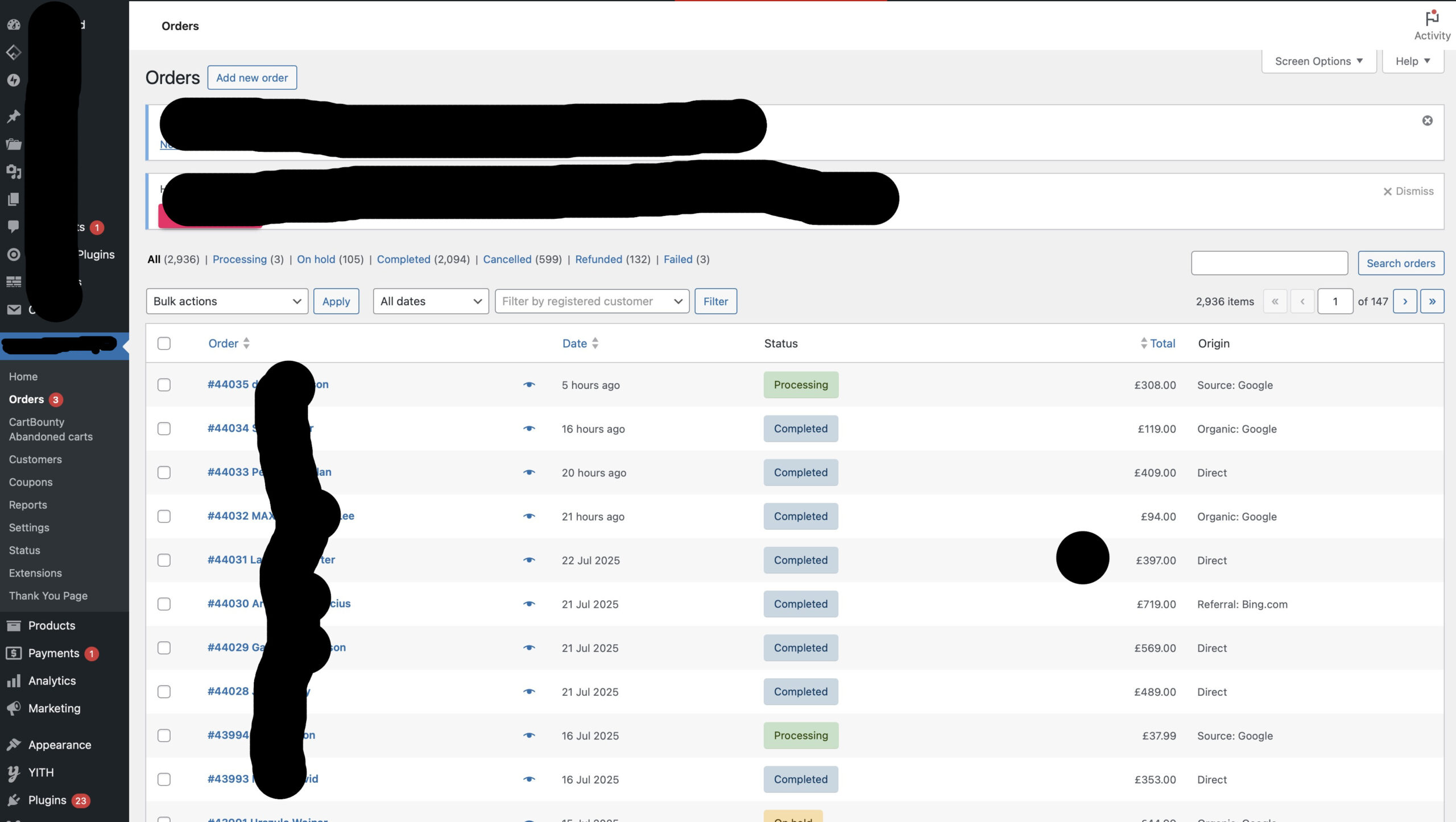The height and width of the screenshot is (822, 1456).
Task: Tick checkbox for order #44034
Action: pos(164,429)
